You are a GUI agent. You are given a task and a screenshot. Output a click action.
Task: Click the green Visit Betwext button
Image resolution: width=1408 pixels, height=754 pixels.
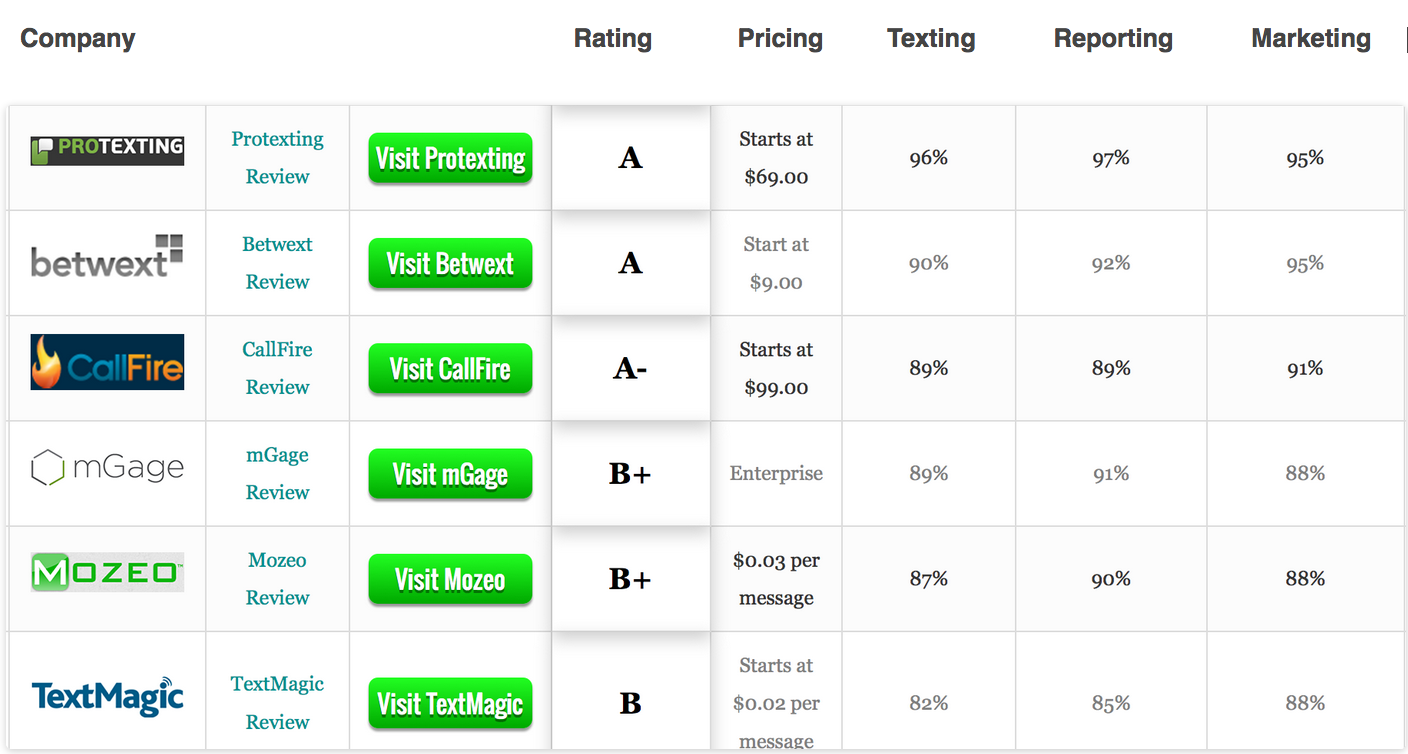point(450,263)
